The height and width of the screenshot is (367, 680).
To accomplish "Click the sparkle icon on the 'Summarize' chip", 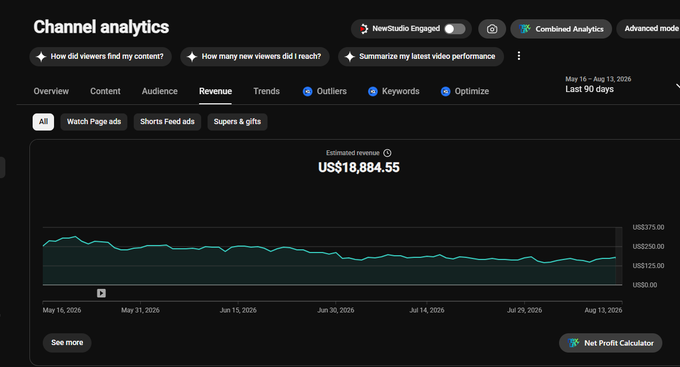I will click(350, 56).
